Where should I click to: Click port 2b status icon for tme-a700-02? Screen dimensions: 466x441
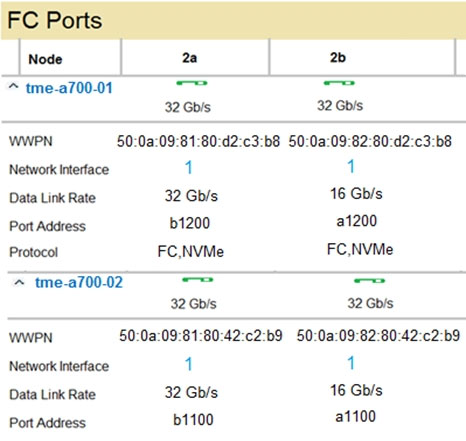369,281
